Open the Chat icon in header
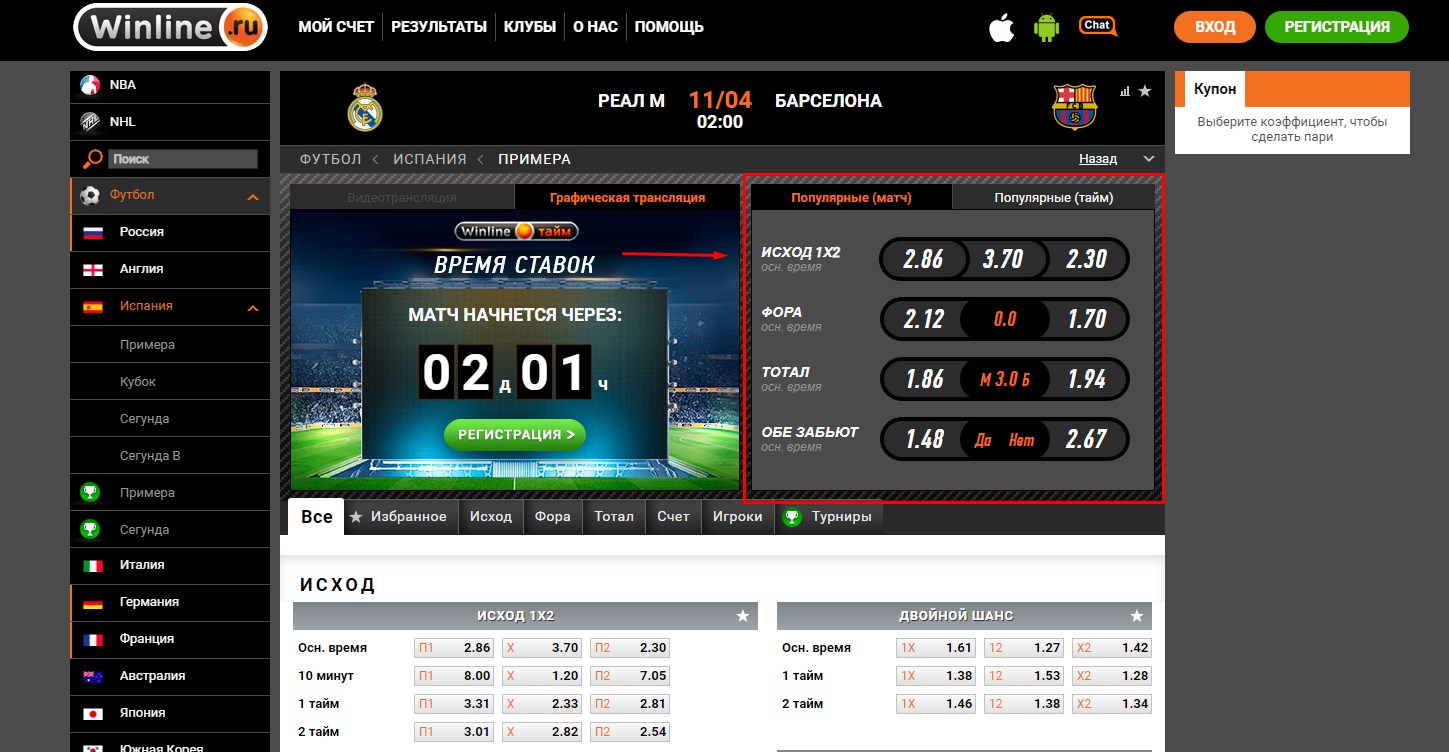Image resolution: width=1449 pixels, height=752 pixels. 1097,26
